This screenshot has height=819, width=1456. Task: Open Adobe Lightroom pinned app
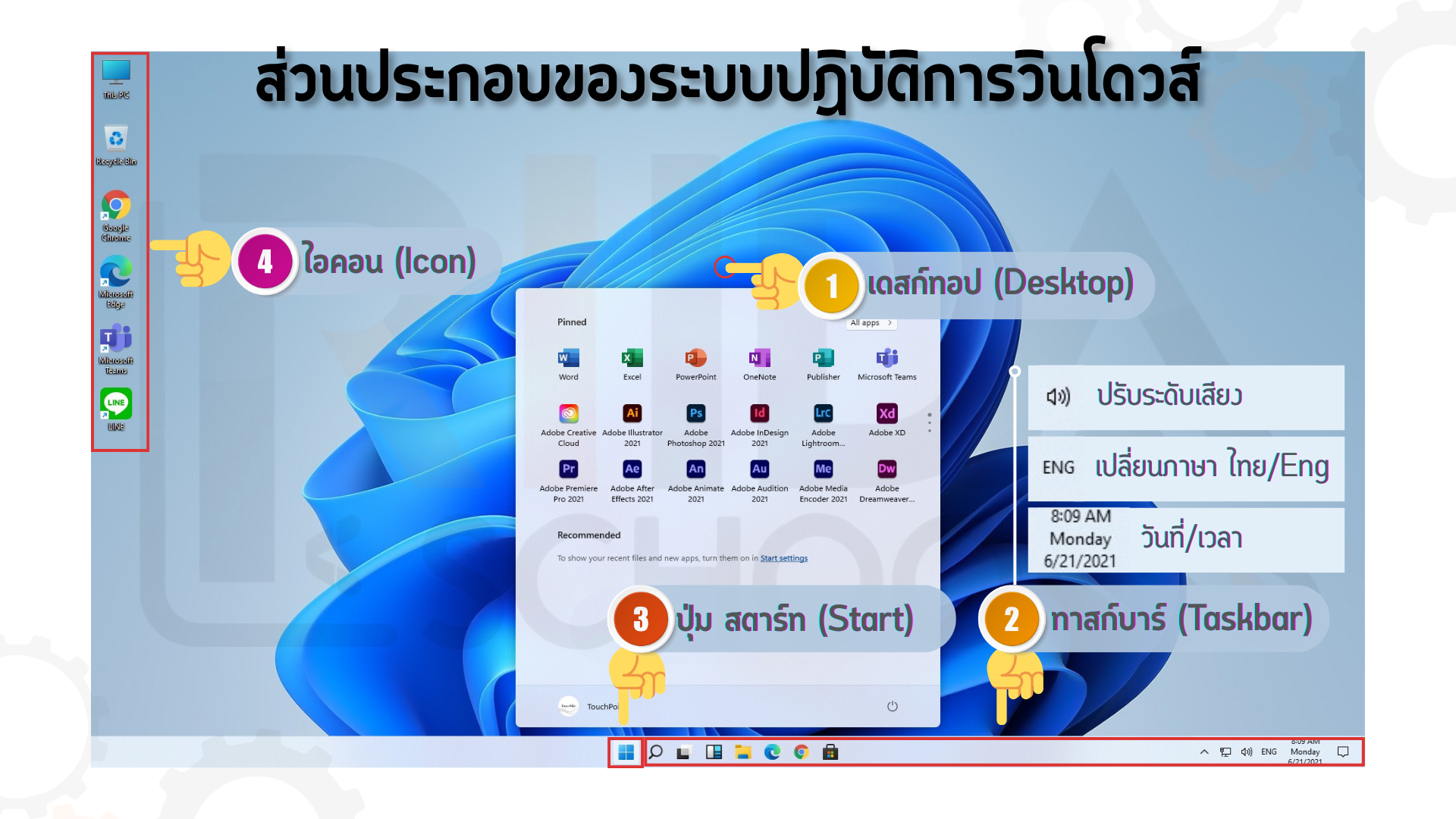tap(824, 425)
